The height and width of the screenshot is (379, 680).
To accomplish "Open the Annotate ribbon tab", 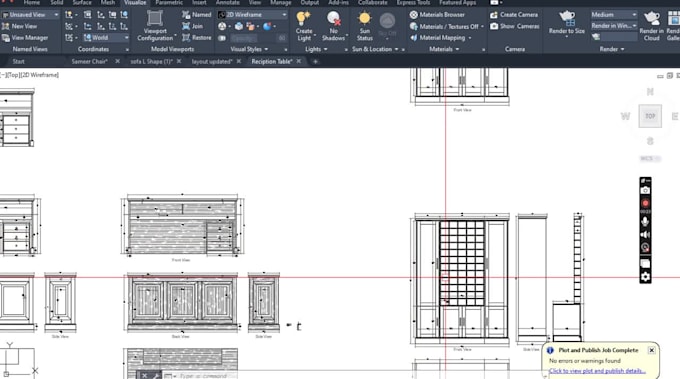I will (x=228, y=3).
